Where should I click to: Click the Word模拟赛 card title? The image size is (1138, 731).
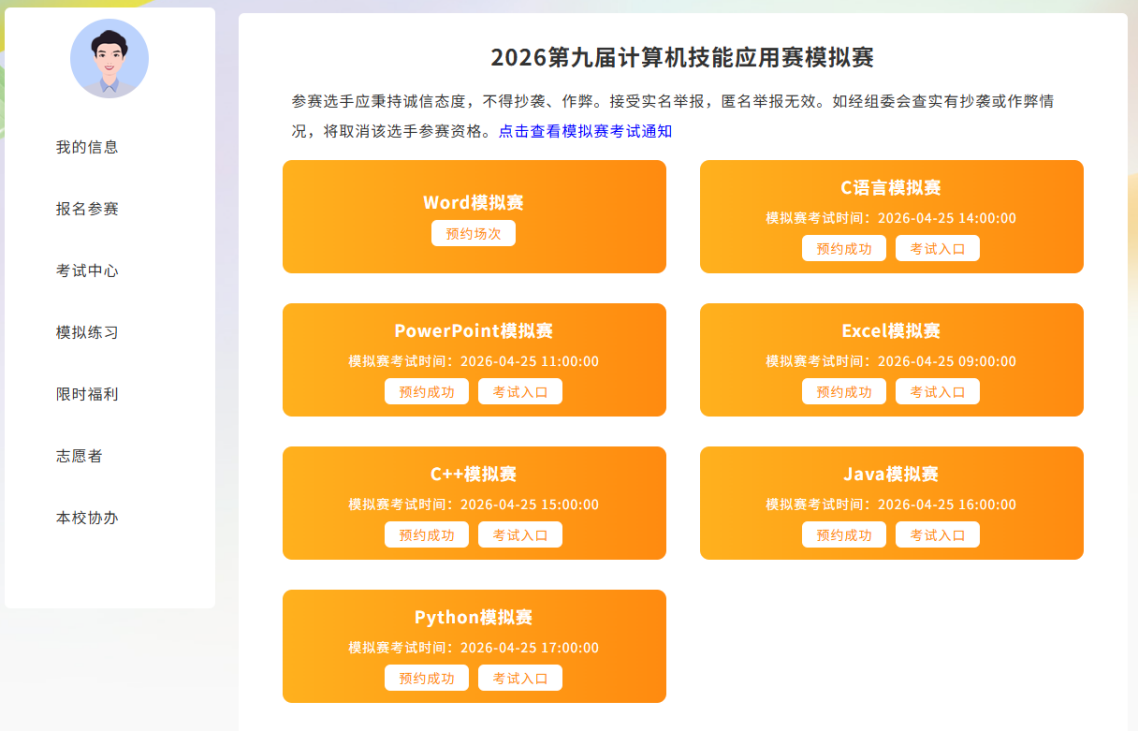pos(473,203)
